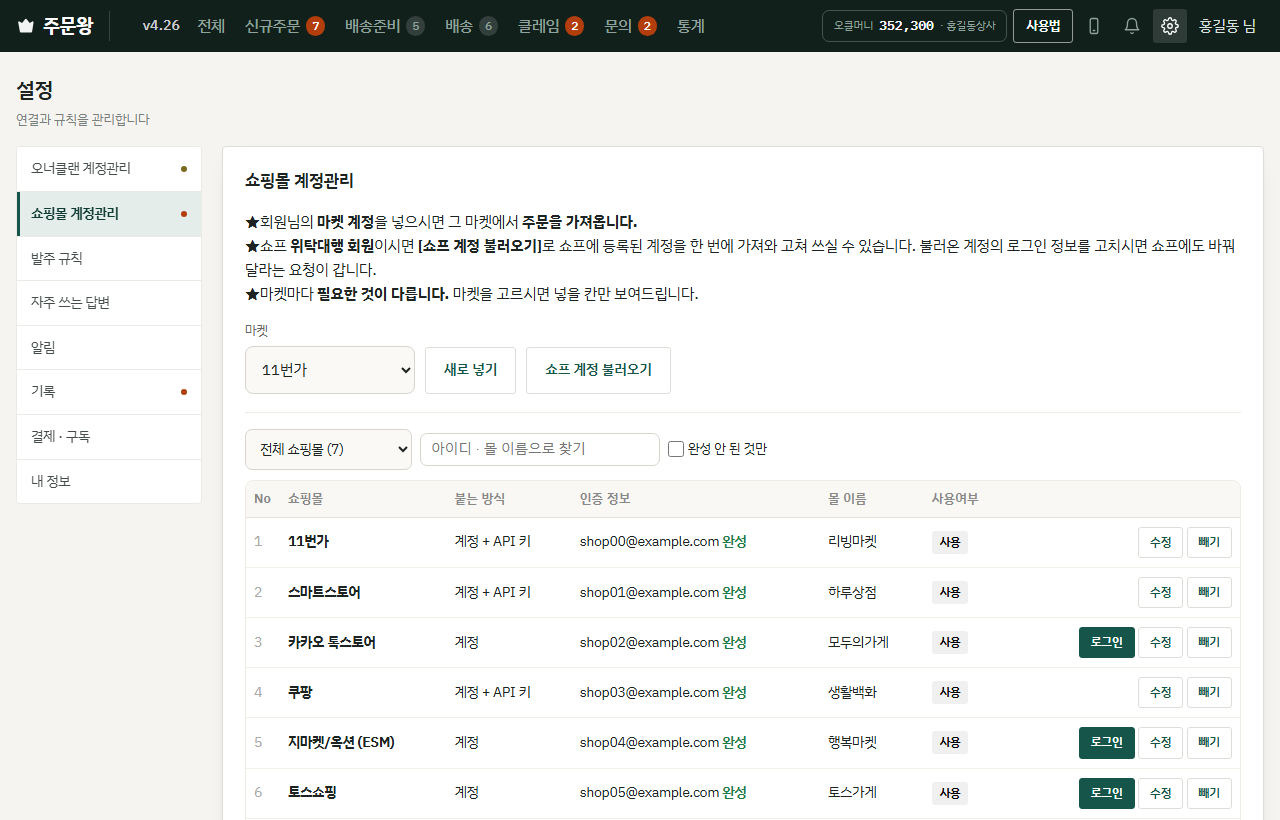Click 수정 for 쿠팡 row
This screenshot has width=1280, height=820.
click(1160, 692)
